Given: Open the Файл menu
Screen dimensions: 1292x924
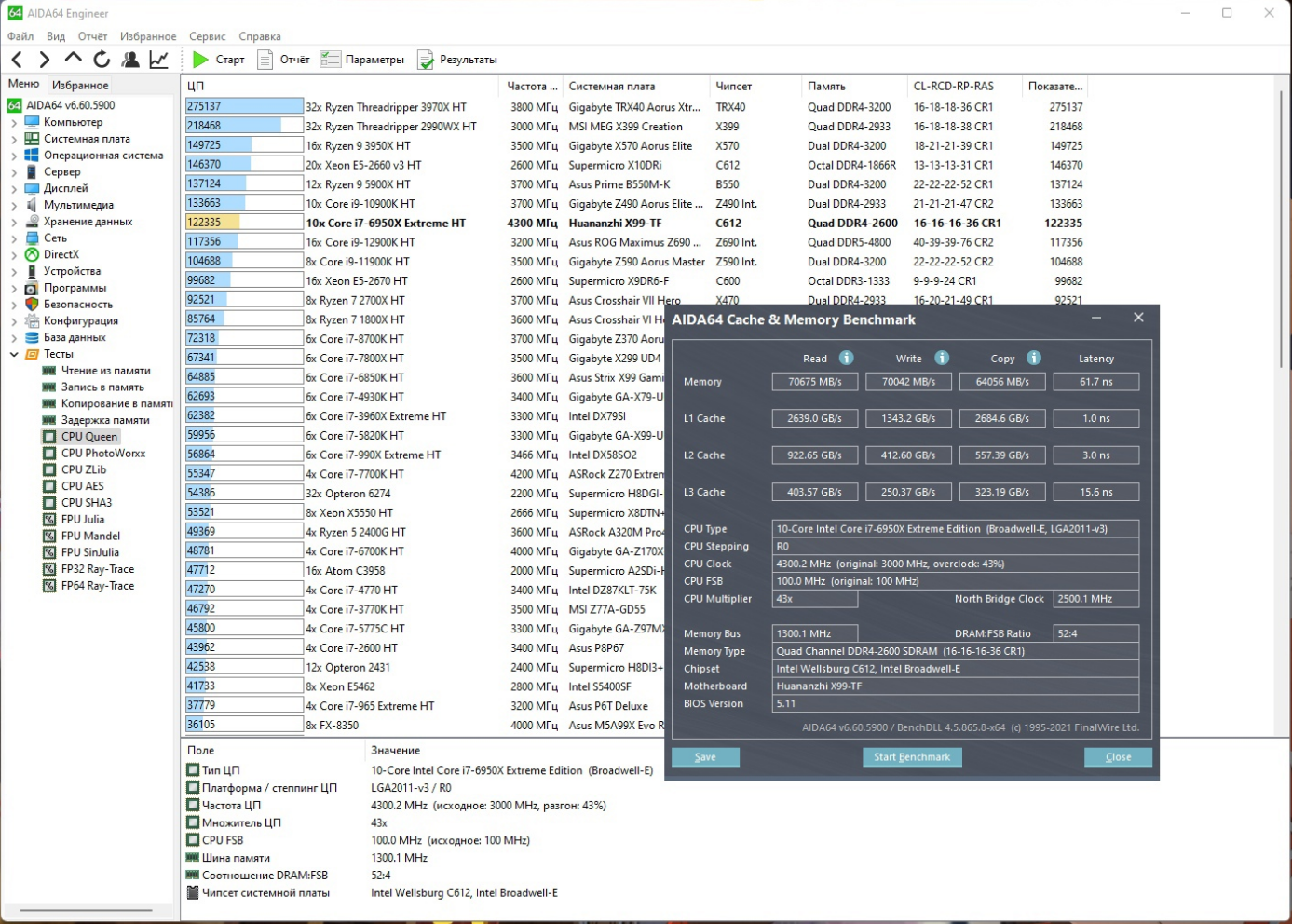Looking at the screenshot, I should point(20,36).
